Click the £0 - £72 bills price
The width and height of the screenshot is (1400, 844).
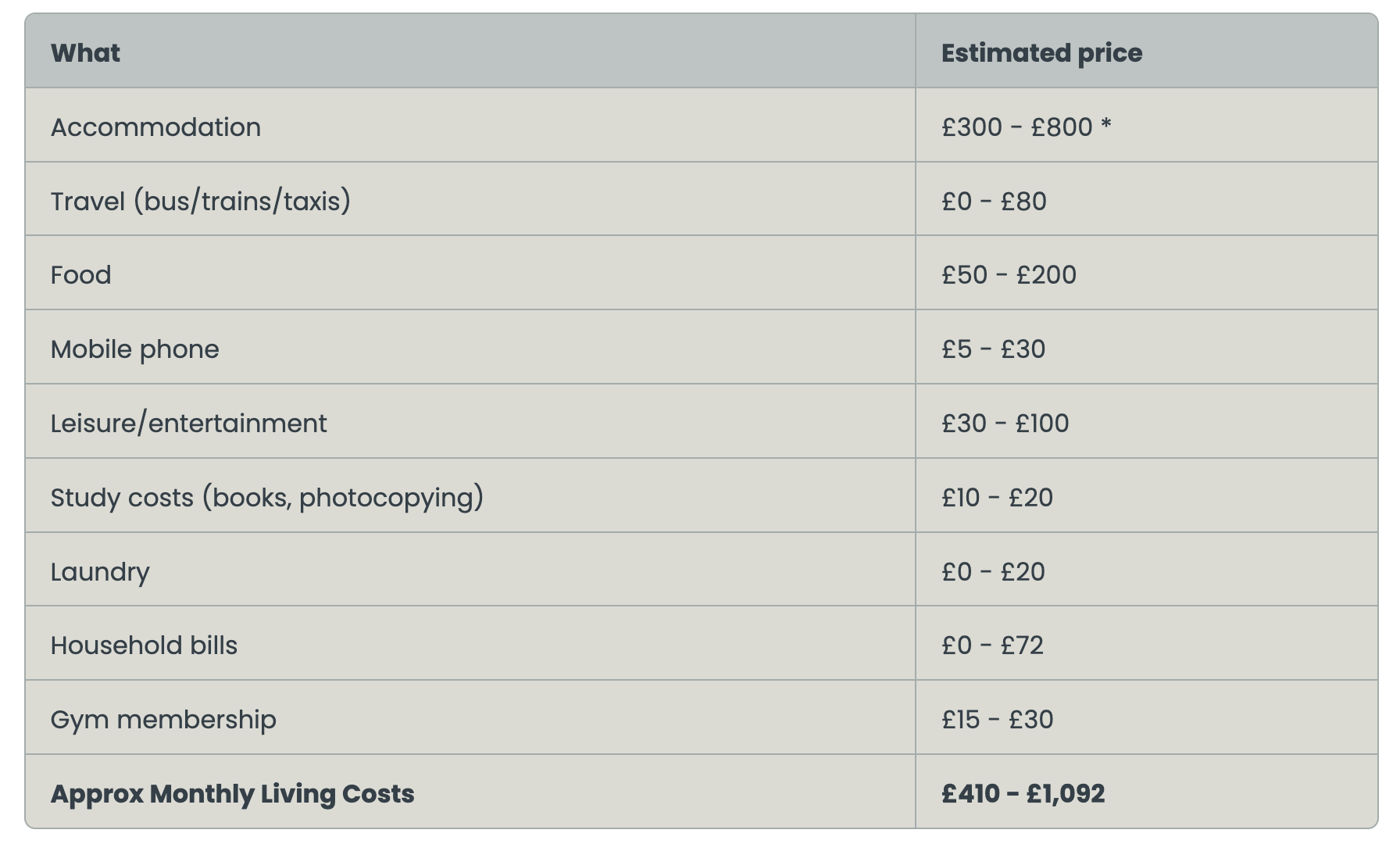click(x=992, y=646)
